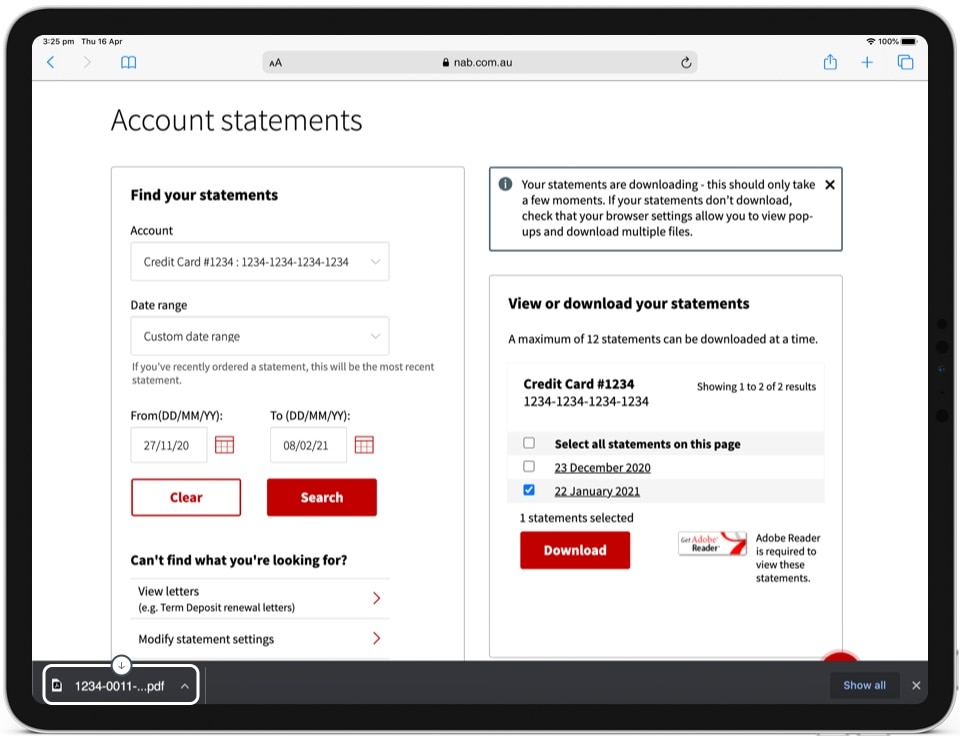Click the red Search button
The width and height of the screenshot is (960, 740).
[321, 497]
